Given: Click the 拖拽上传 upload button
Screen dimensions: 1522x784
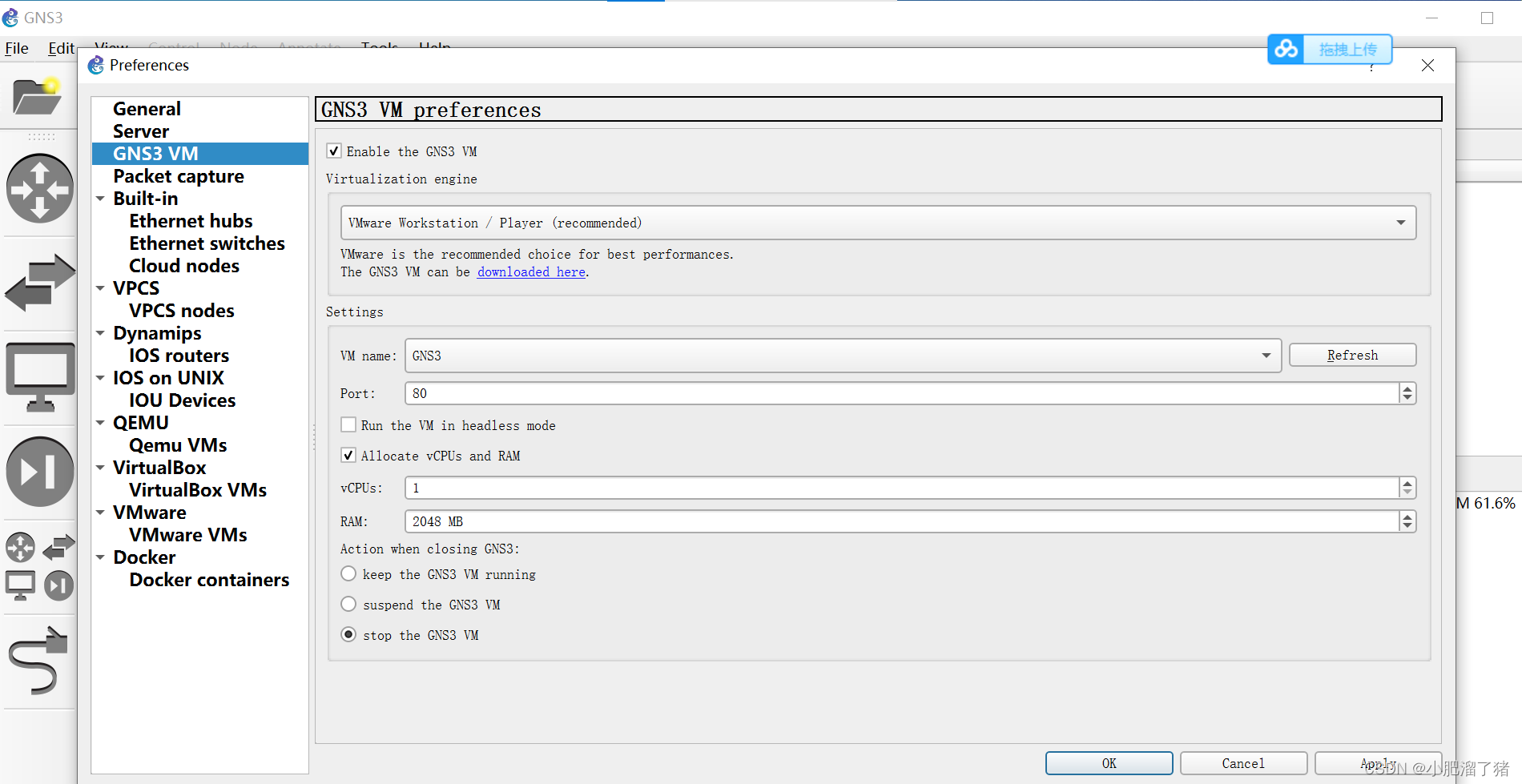Looking at the screenshot, I should [x=1347, y=50].
